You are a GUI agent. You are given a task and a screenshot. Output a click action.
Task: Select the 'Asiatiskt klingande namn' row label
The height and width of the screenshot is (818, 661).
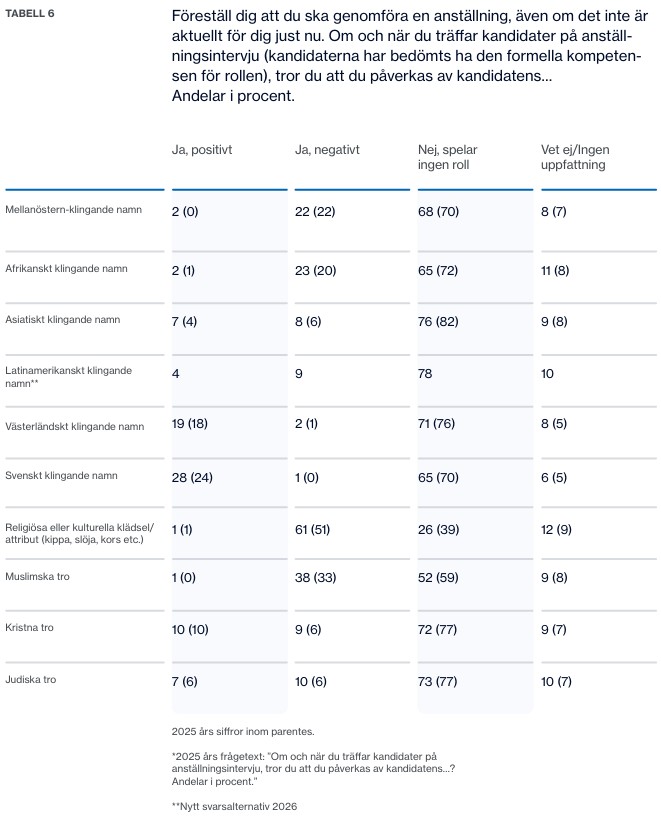(x=63, y=320)
